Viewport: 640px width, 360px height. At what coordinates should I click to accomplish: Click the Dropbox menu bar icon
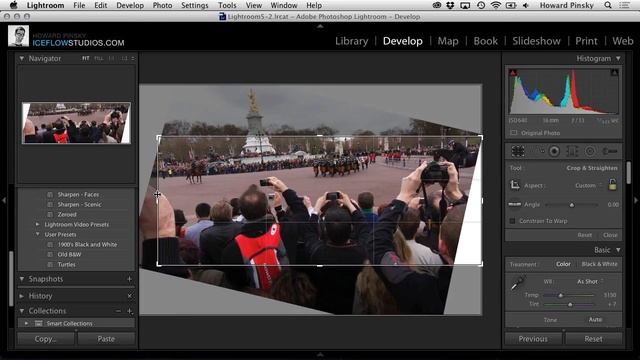[450, 5]
